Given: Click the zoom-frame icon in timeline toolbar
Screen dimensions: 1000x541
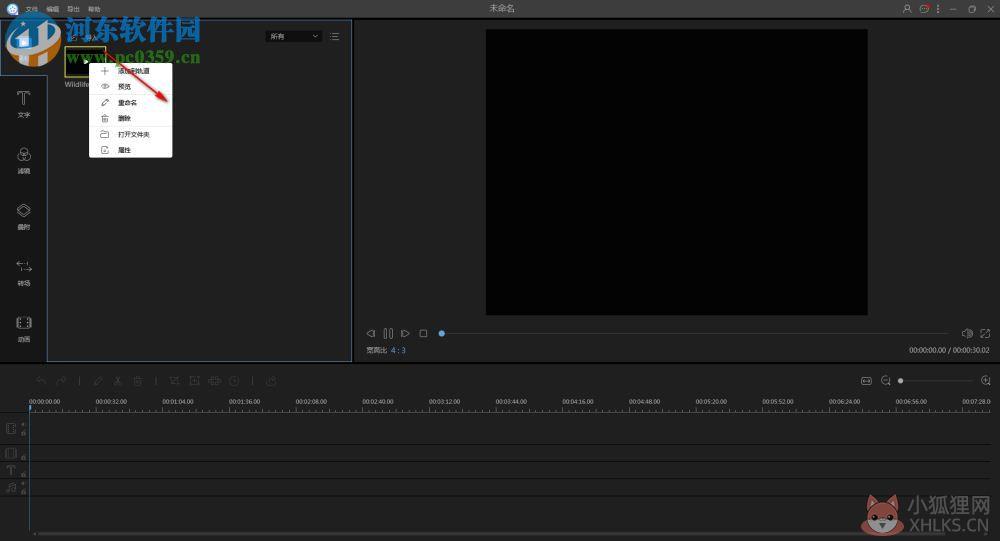Looking at the screenshot, I should pos(195,381).
